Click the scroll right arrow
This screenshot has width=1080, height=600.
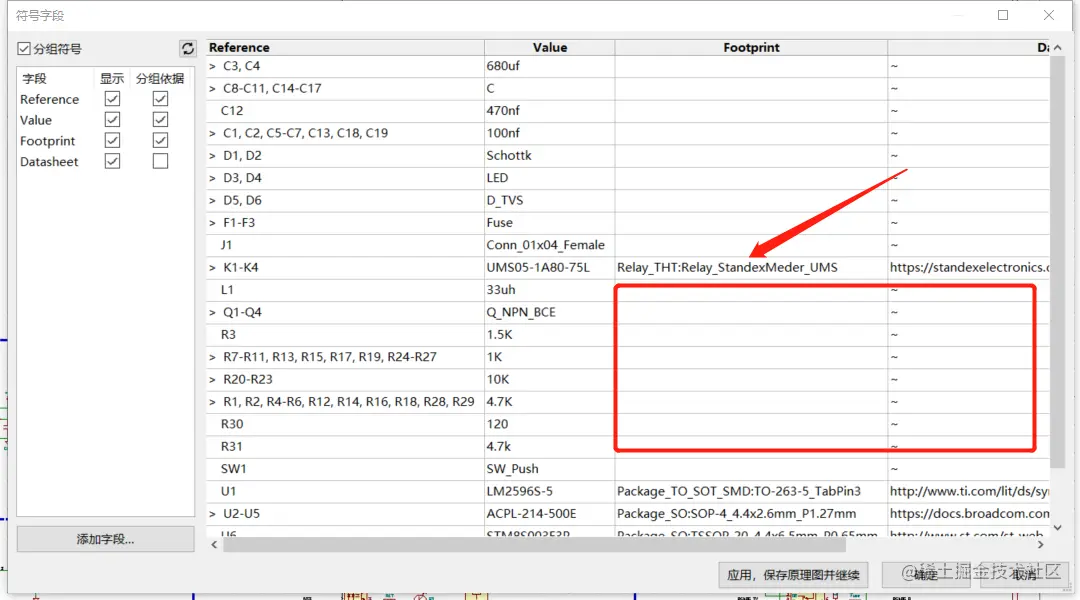pyautogui.click(x=1040, y=544)
